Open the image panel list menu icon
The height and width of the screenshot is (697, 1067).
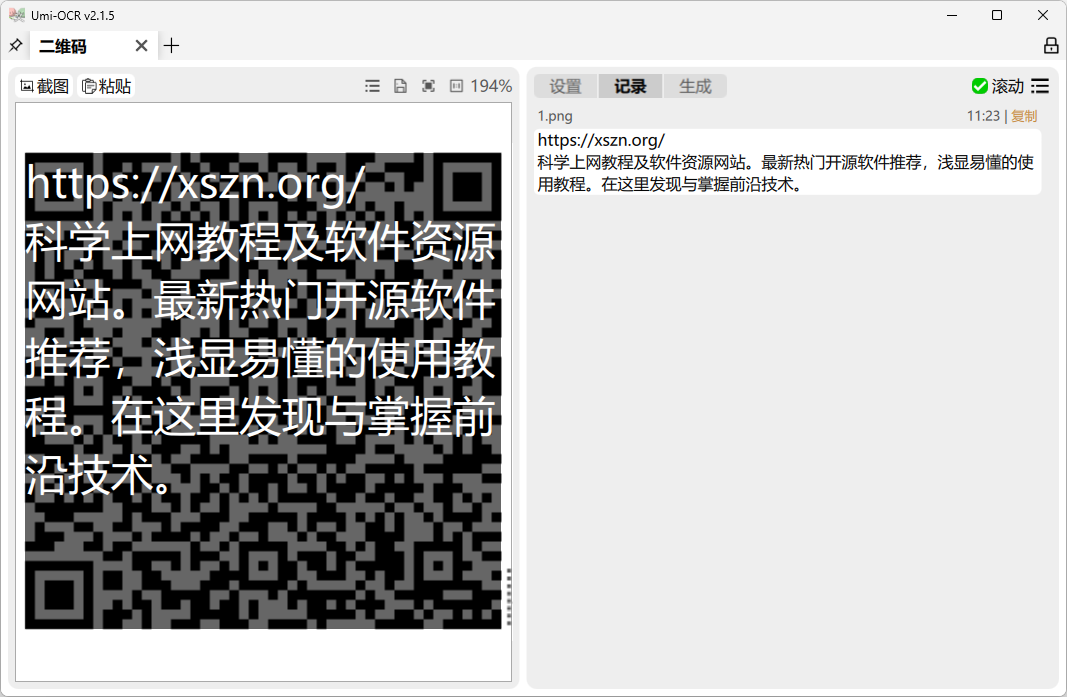click(372, 86)
